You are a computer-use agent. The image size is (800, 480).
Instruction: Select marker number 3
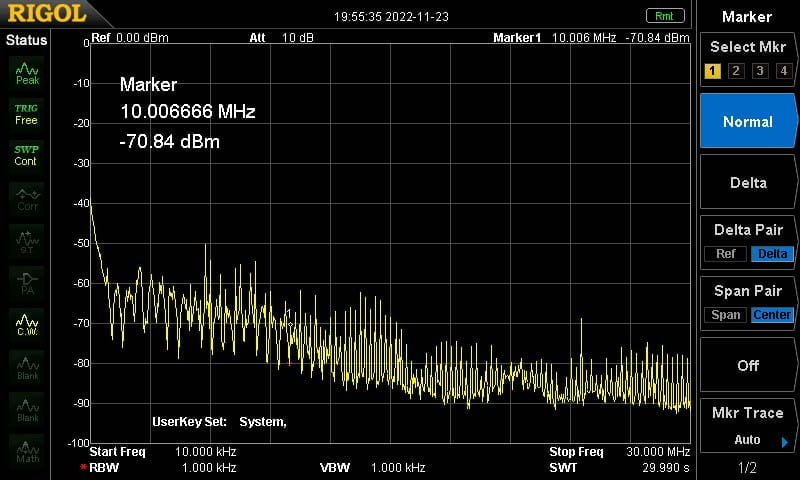(760, 70)
